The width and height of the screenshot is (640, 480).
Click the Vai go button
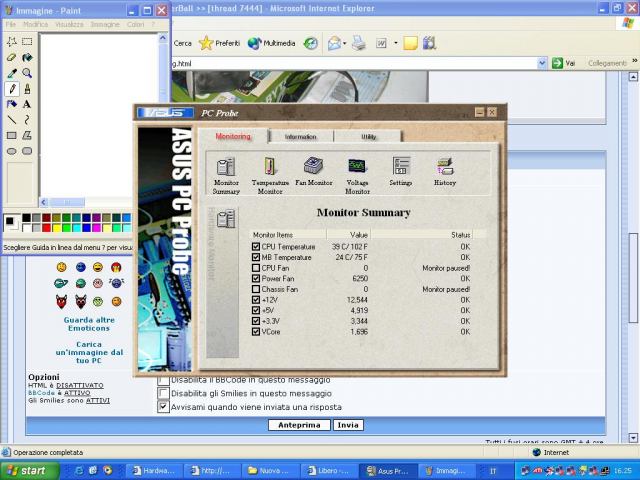564,63
